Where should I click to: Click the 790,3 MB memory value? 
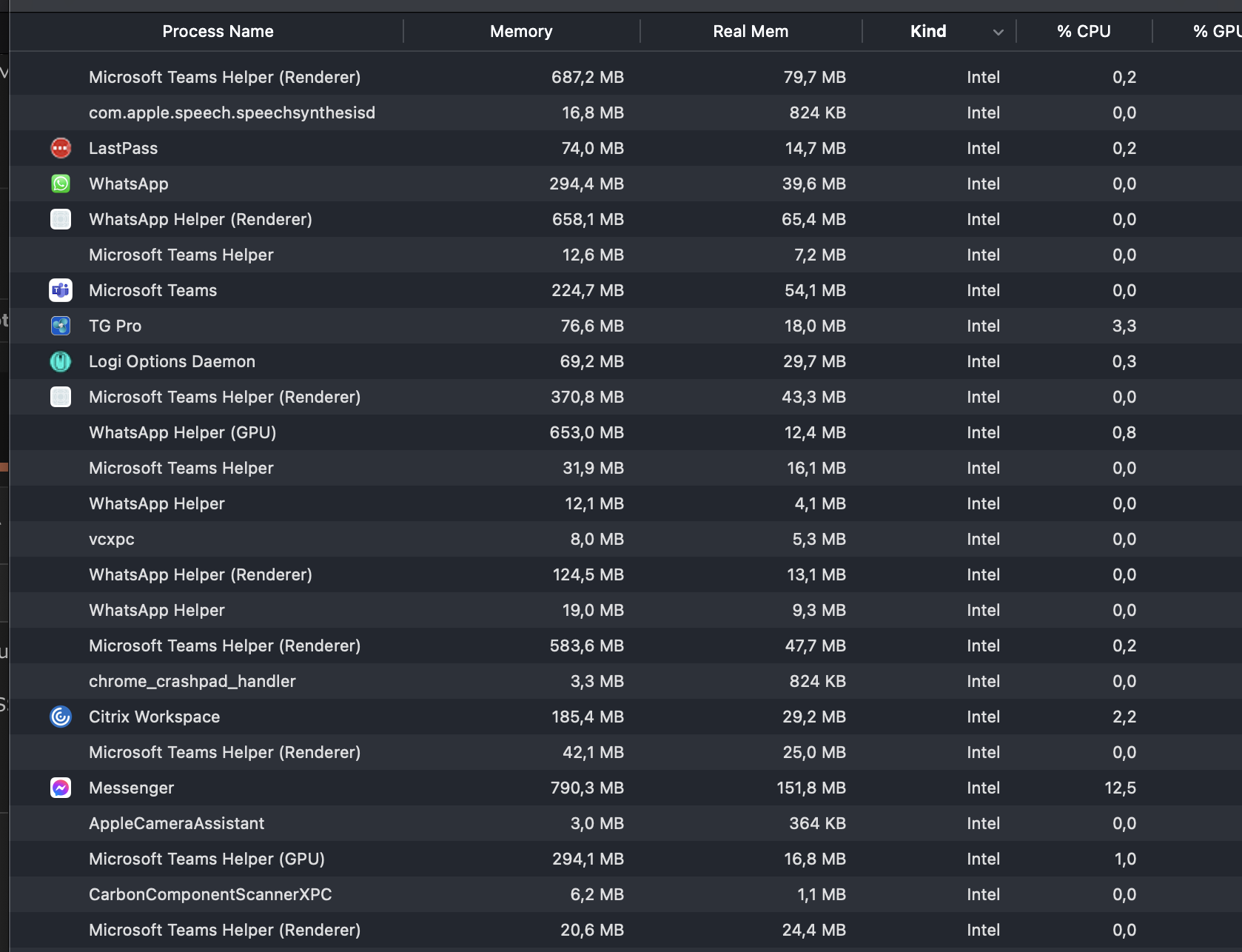coord(588,788)
